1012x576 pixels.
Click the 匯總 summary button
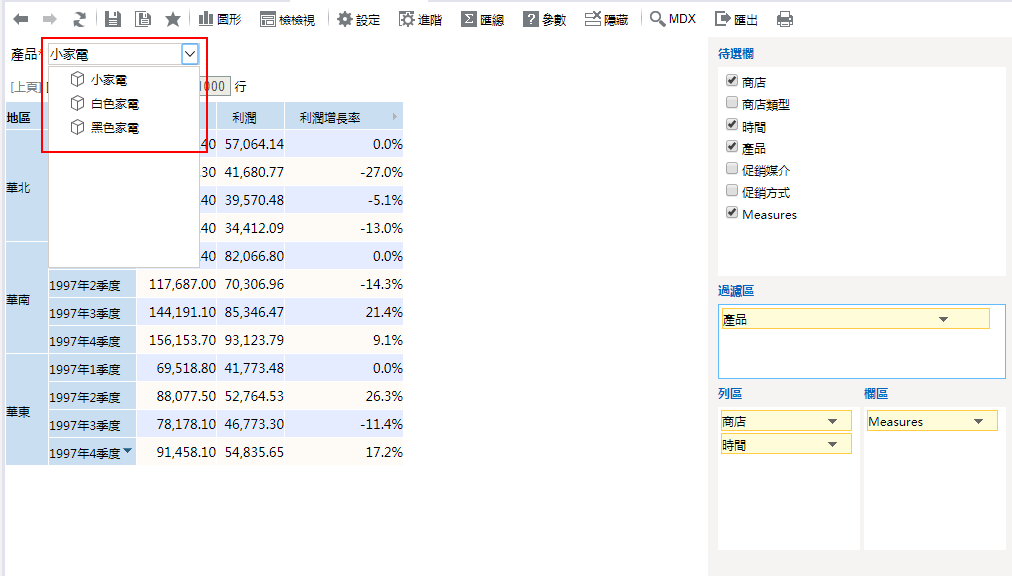click(482, 19)
